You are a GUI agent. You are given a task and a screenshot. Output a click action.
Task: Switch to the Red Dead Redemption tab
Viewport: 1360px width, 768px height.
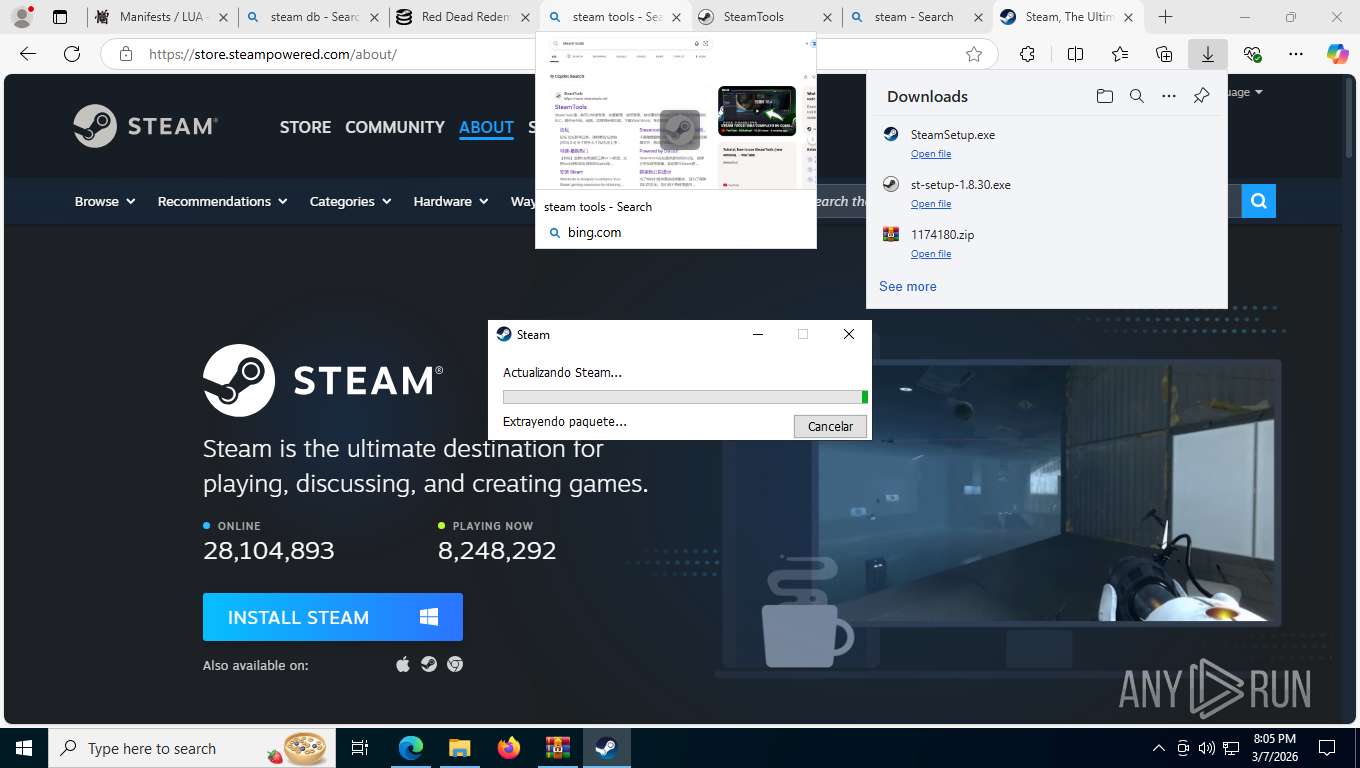tap(465, 17)
